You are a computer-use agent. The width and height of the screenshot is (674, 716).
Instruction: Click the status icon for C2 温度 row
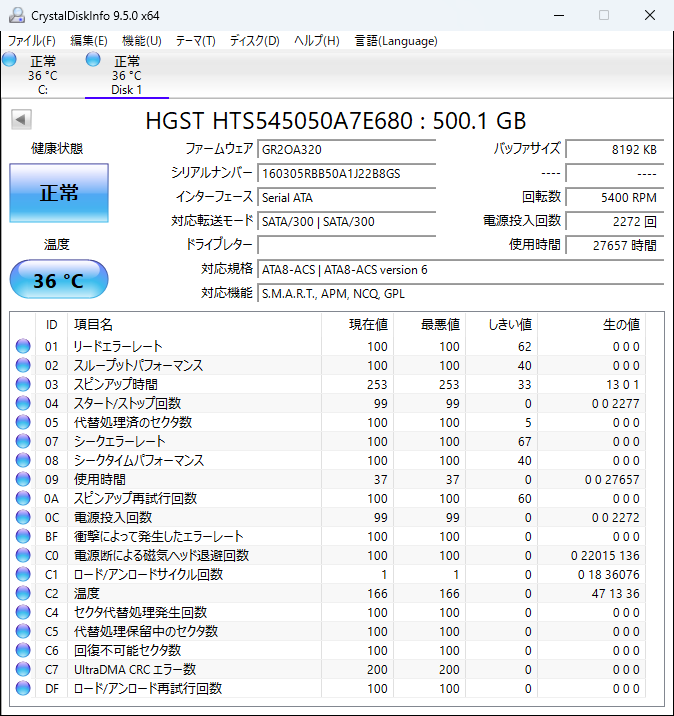point(23,593)
